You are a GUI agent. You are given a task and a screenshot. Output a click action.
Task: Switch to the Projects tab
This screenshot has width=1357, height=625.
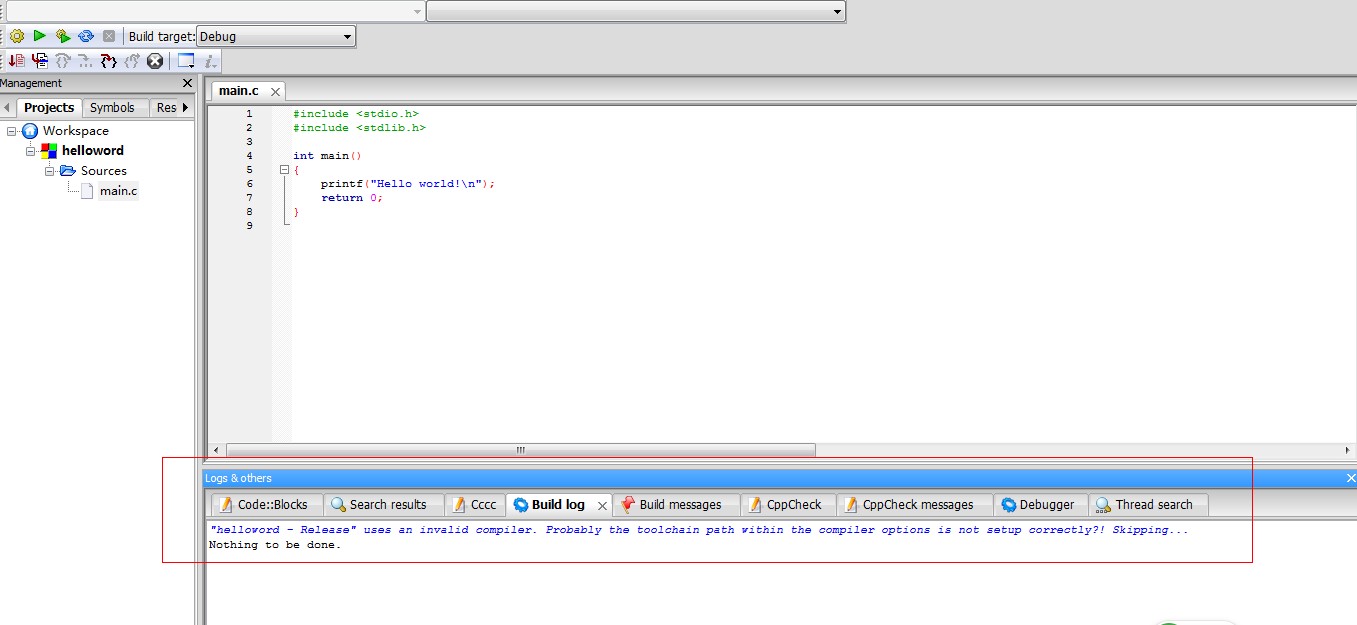(x=49, y=108)
